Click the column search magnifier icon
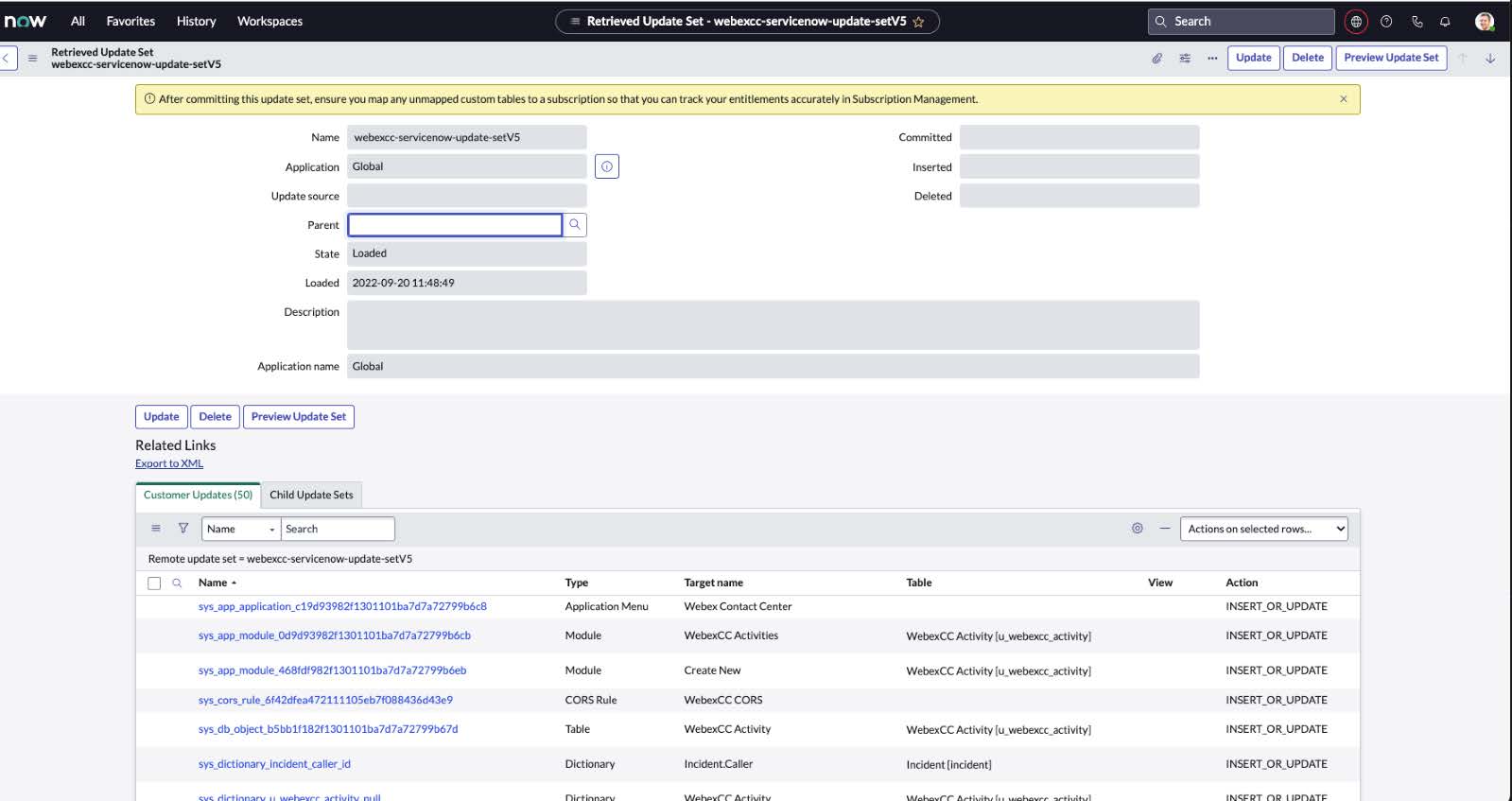 click(x=177, y=583)
